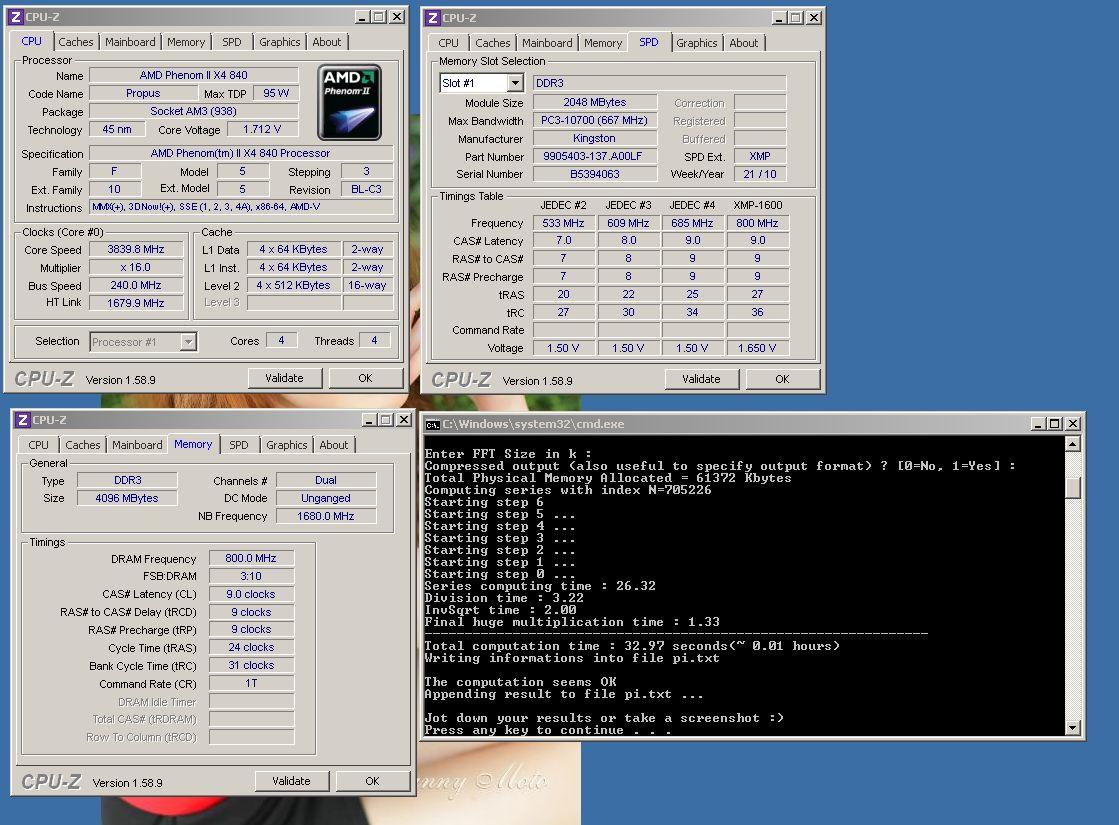Viewport: 1119px width, 825px height.
Task: Click the AMD Phenom II logo image
Action: click(x=349, y=102)
